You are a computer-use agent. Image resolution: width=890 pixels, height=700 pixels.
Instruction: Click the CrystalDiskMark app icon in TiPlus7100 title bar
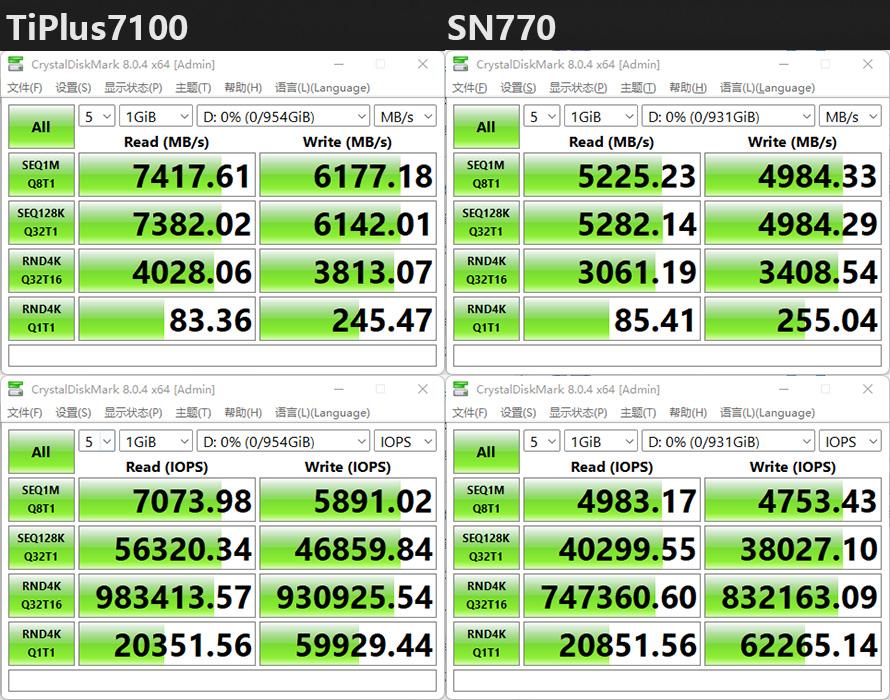pyautogui.click(x=15, y=64)
